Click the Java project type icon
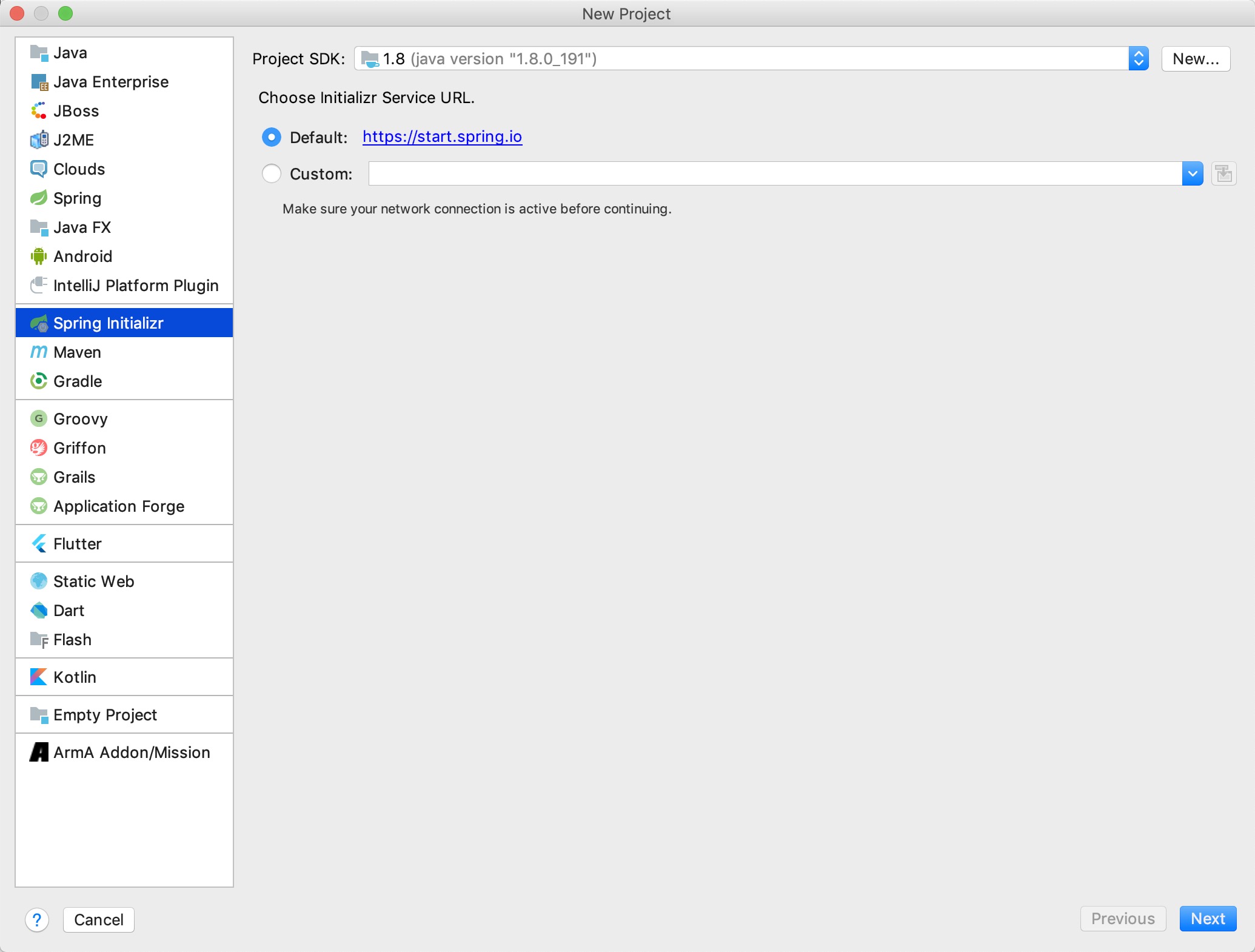This screenshot has height=952, width=1255. (x=39, y=53)
